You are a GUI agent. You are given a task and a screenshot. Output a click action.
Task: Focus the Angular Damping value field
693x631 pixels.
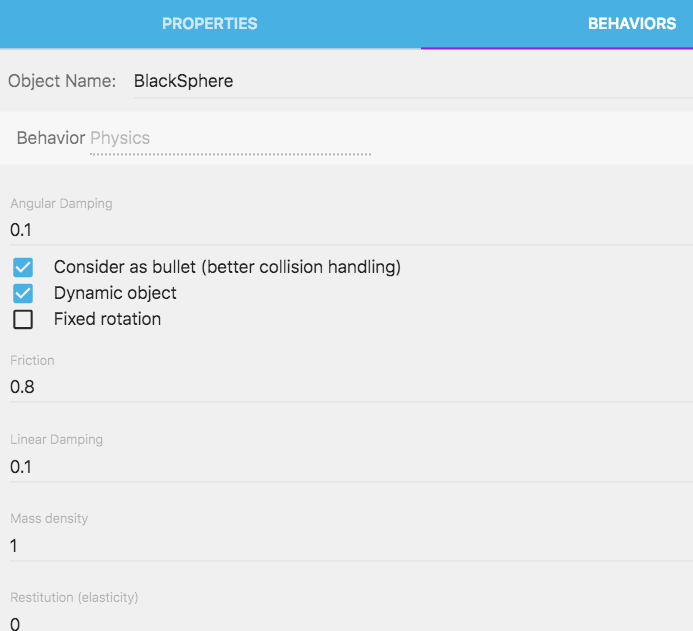point(350,230)
